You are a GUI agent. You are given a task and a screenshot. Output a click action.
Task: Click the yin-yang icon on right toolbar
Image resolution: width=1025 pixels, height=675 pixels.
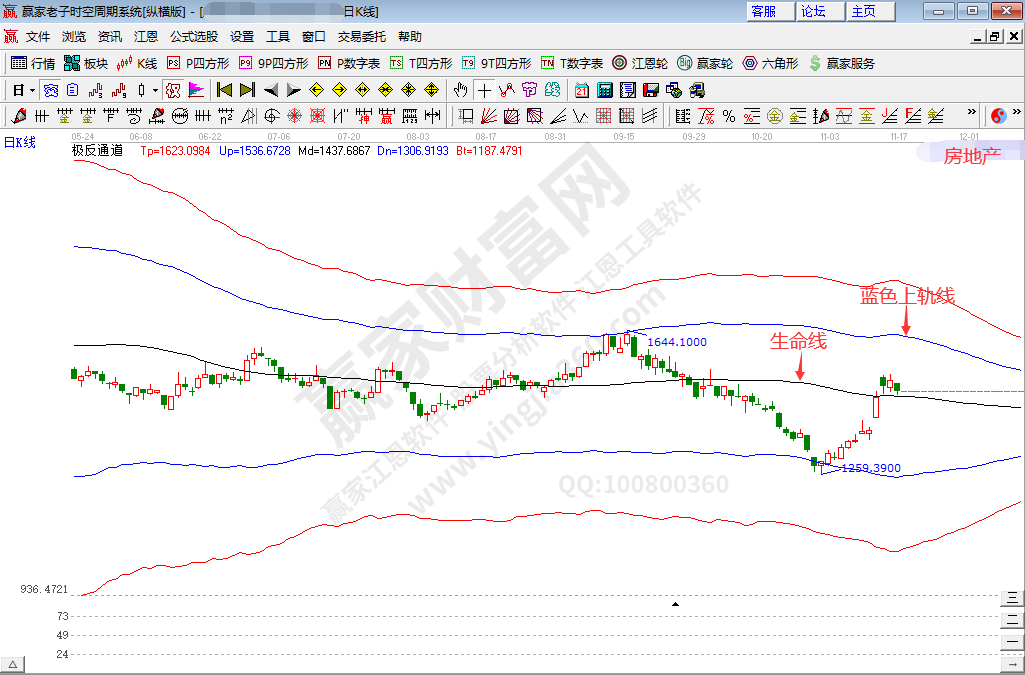[998, 116]
